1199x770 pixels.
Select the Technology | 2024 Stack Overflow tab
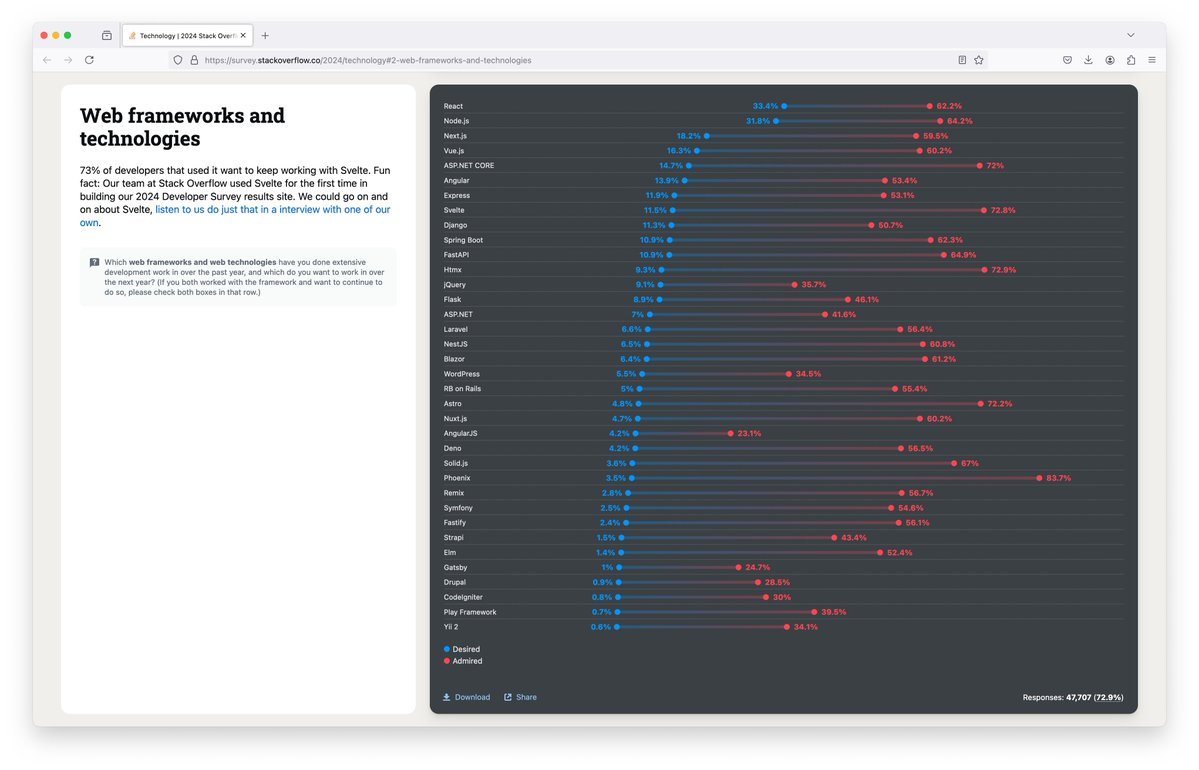pos(187,35)
